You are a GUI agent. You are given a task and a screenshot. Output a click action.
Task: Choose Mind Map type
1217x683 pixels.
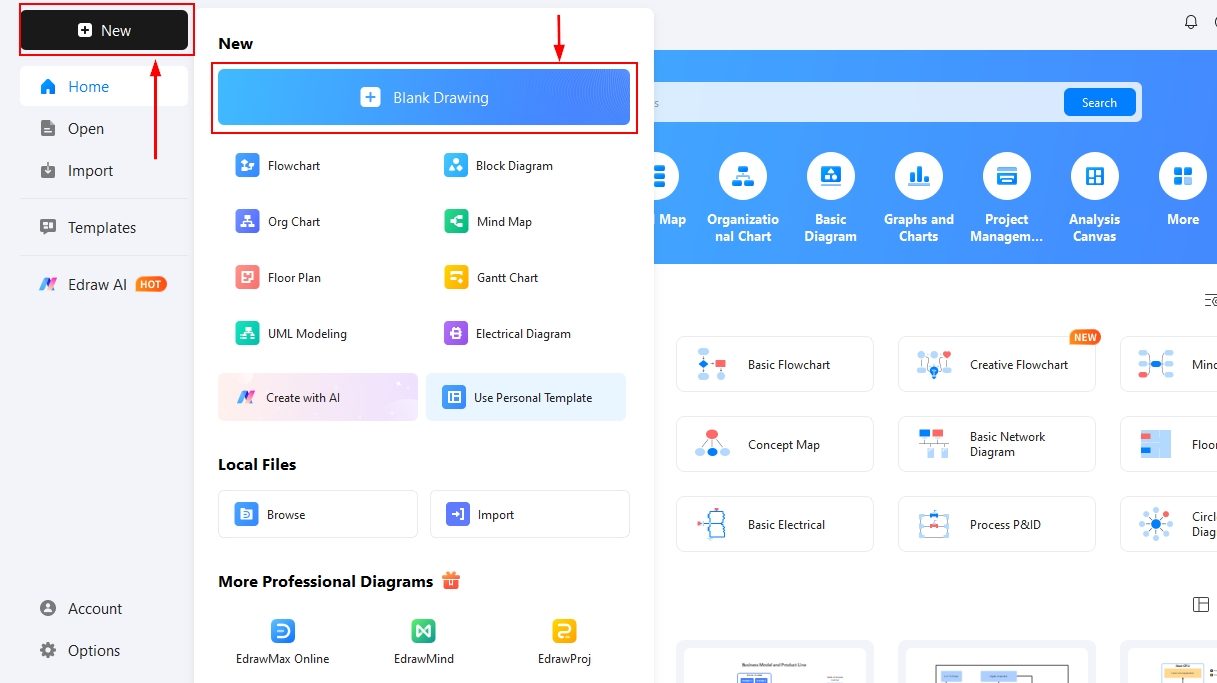tap(489, 222)
